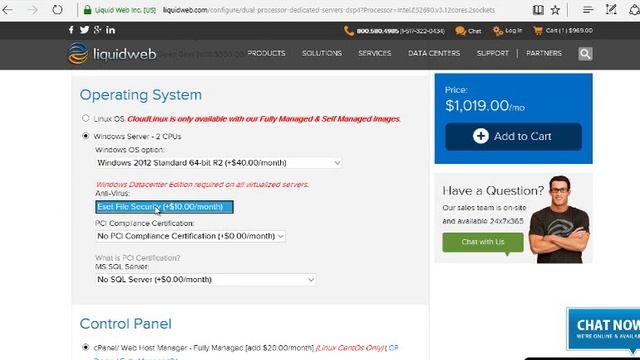Open the Google Plus social icon
This screenshot has width=640, height=360.
[97, 30]
